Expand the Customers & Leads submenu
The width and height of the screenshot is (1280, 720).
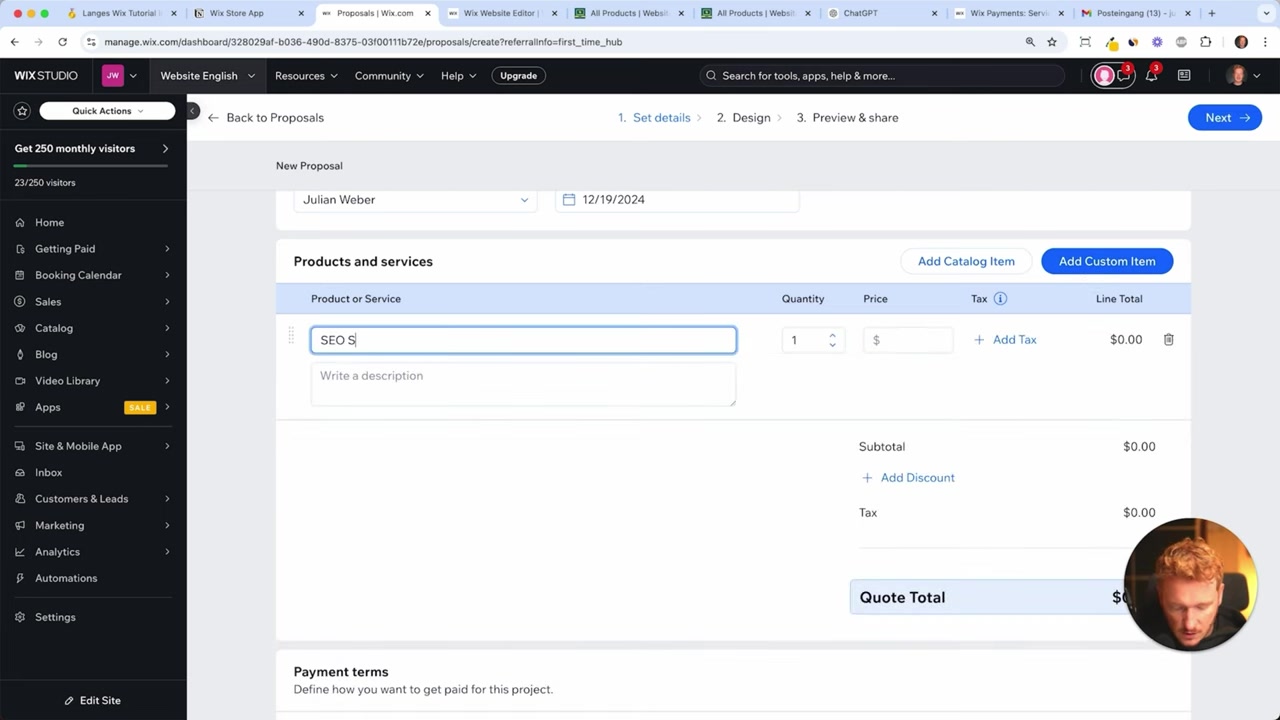[x=167, y=499]
